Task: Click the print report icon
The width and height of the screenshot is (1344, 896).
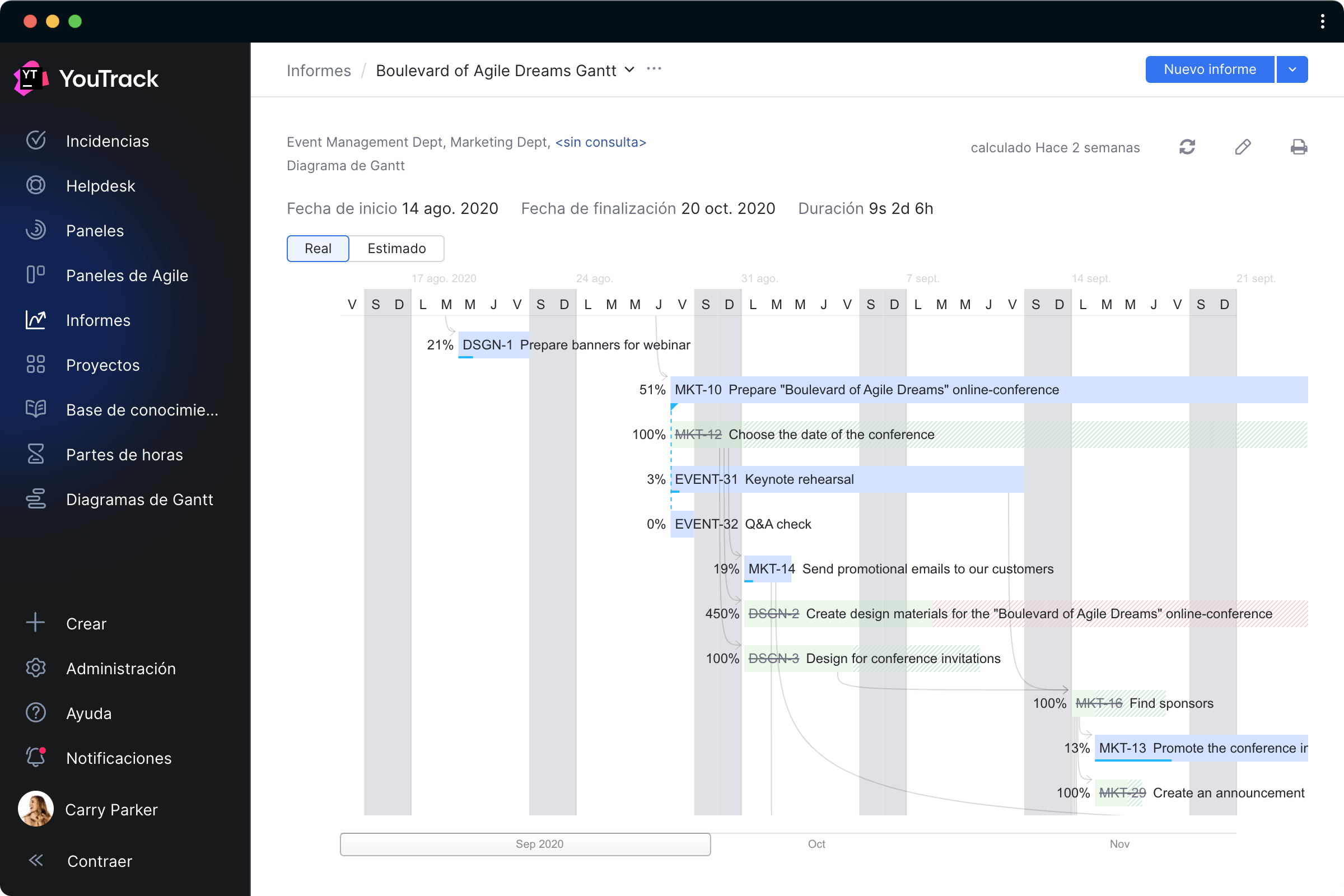Action: pyautogui.click(x=1298, y=148)
